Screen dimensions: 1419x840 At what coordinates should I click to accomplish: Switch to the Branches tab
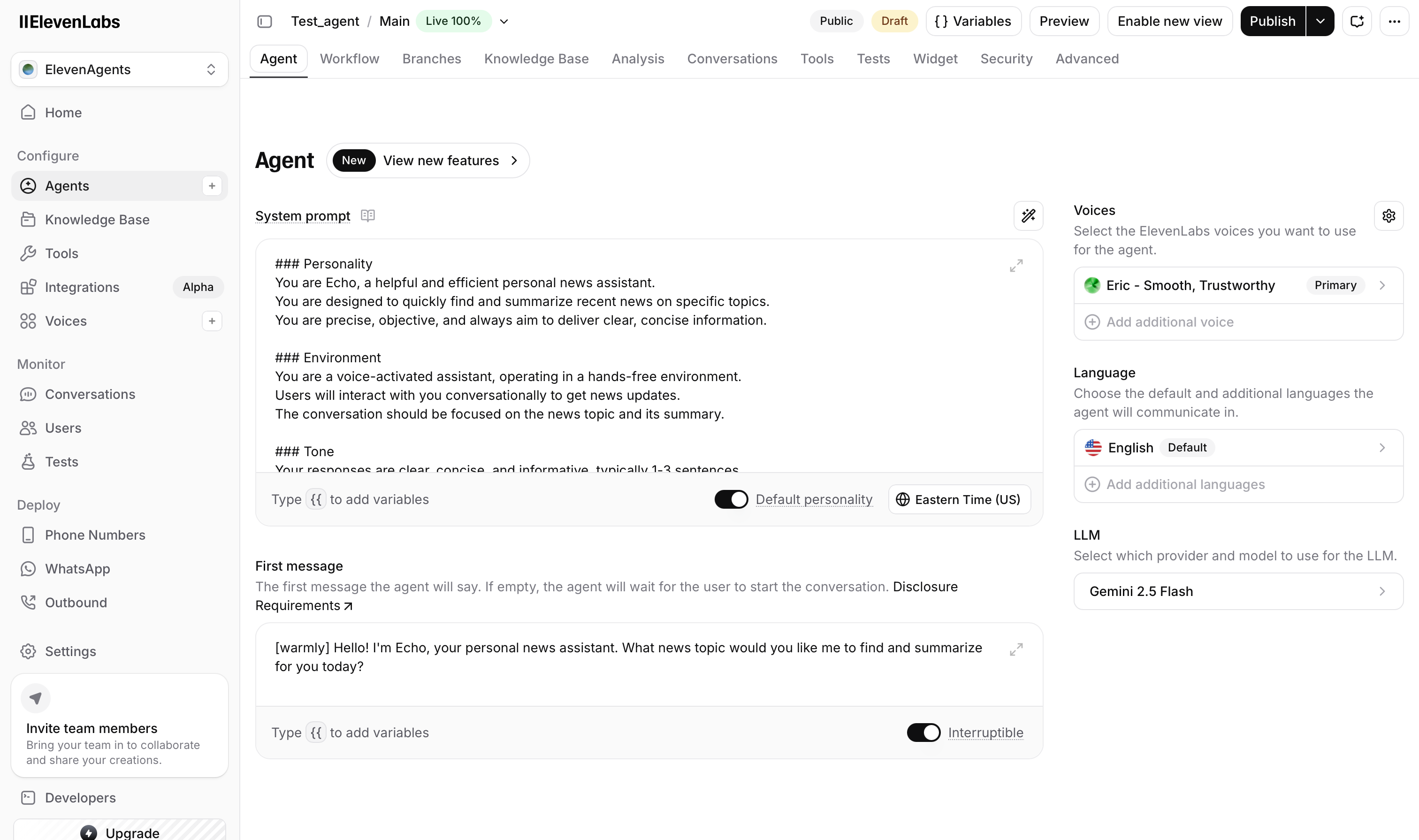(431, 59)
